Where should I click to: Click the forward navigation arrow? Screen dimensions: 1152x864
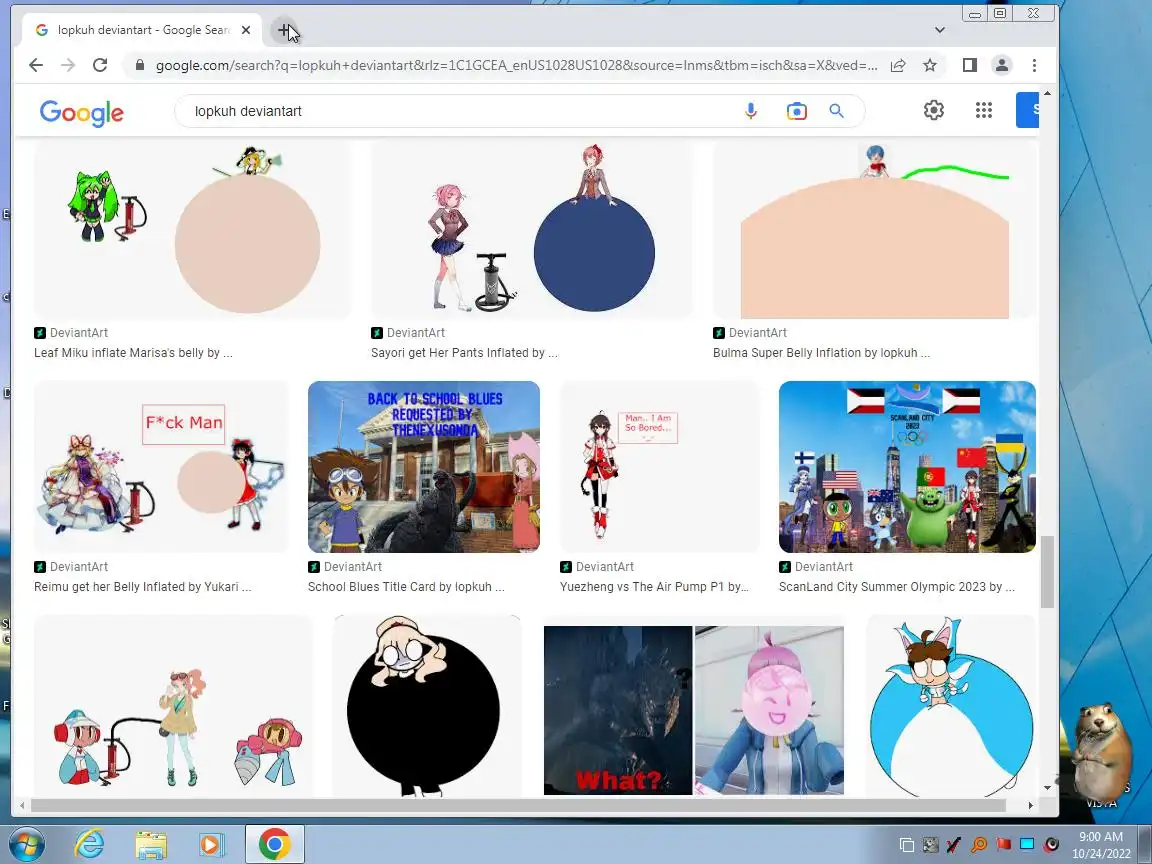point(68,65)
